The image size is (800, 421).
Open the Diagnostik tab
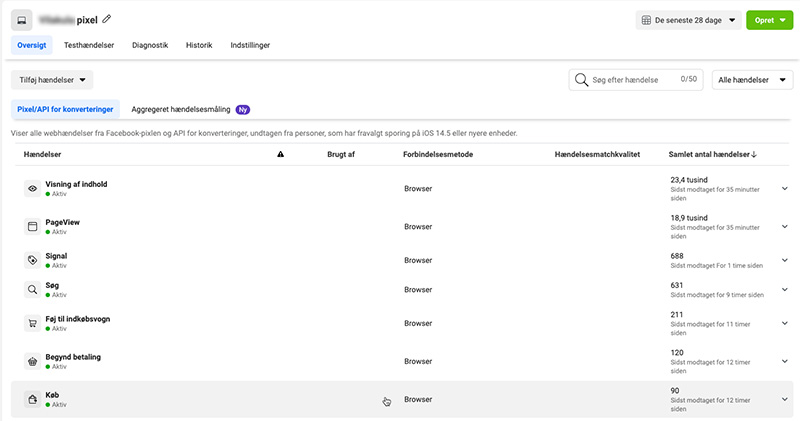(150, 45)
